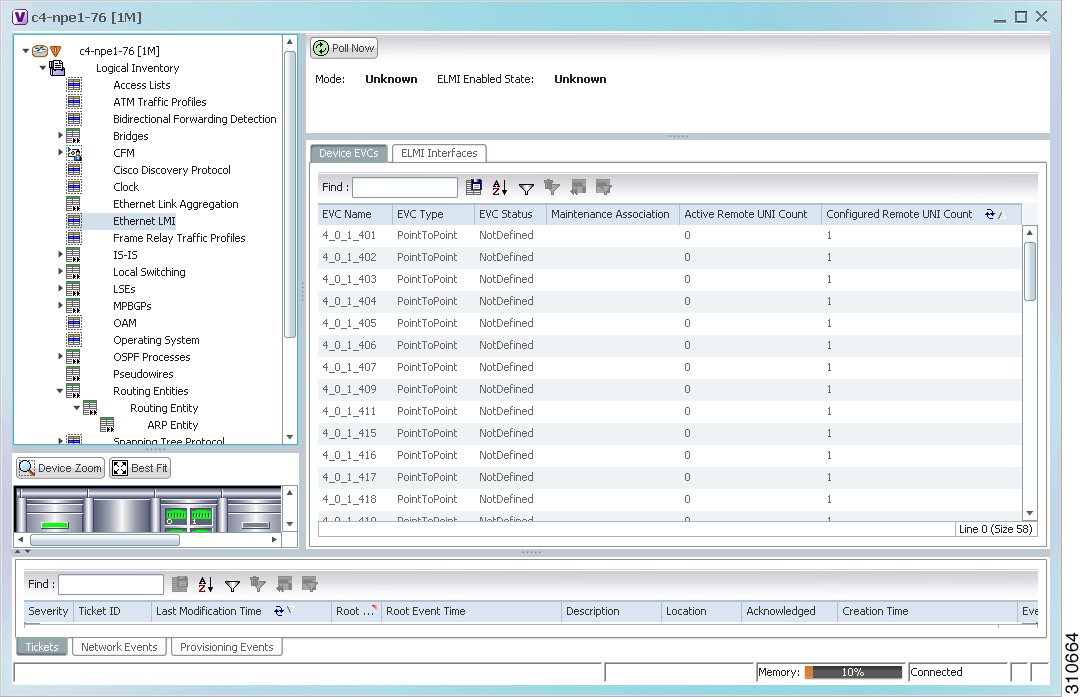
Task: Expand the CFM tree node
Action: pos(61,153)
